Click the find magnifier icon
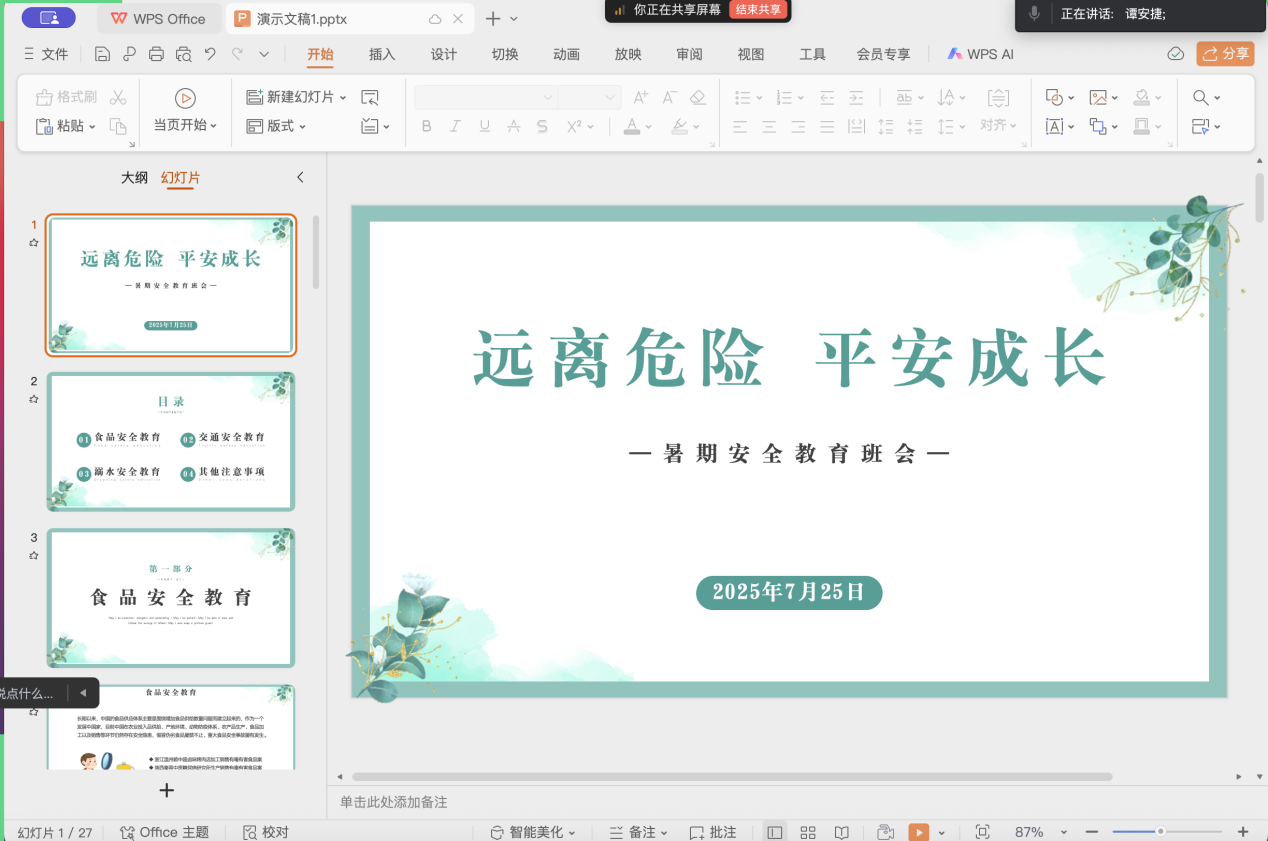The height and width of the screenshot is (841, 1268). (1200, 97)
